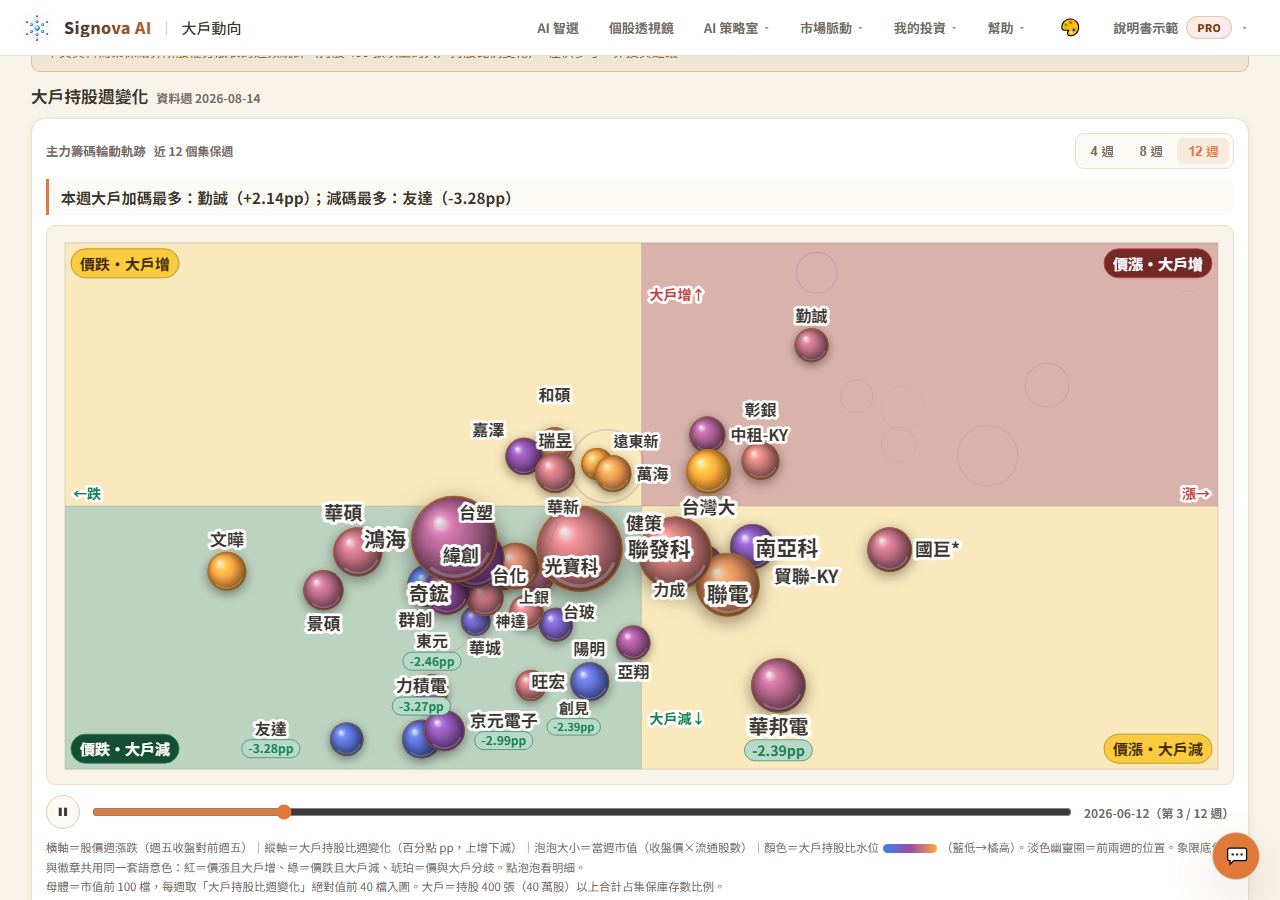The width and height of the screenshot is (1280, 900).
Task: Select the 12 週 range option
Action: point(1203,151)
